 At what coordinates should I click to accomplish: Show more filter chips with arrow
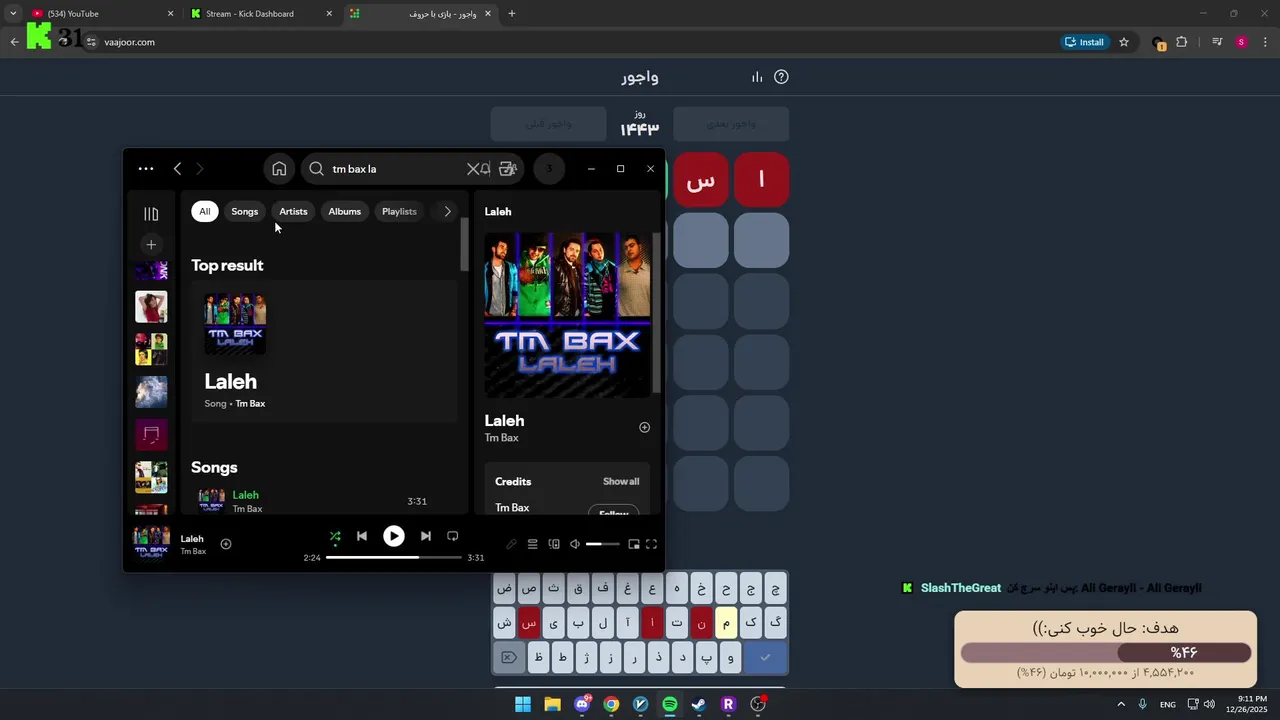pos(447,211)
